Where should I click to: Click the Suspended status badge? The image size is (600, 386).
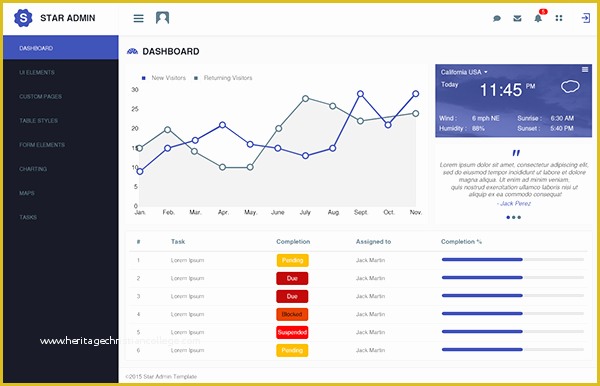click(292, 332)
